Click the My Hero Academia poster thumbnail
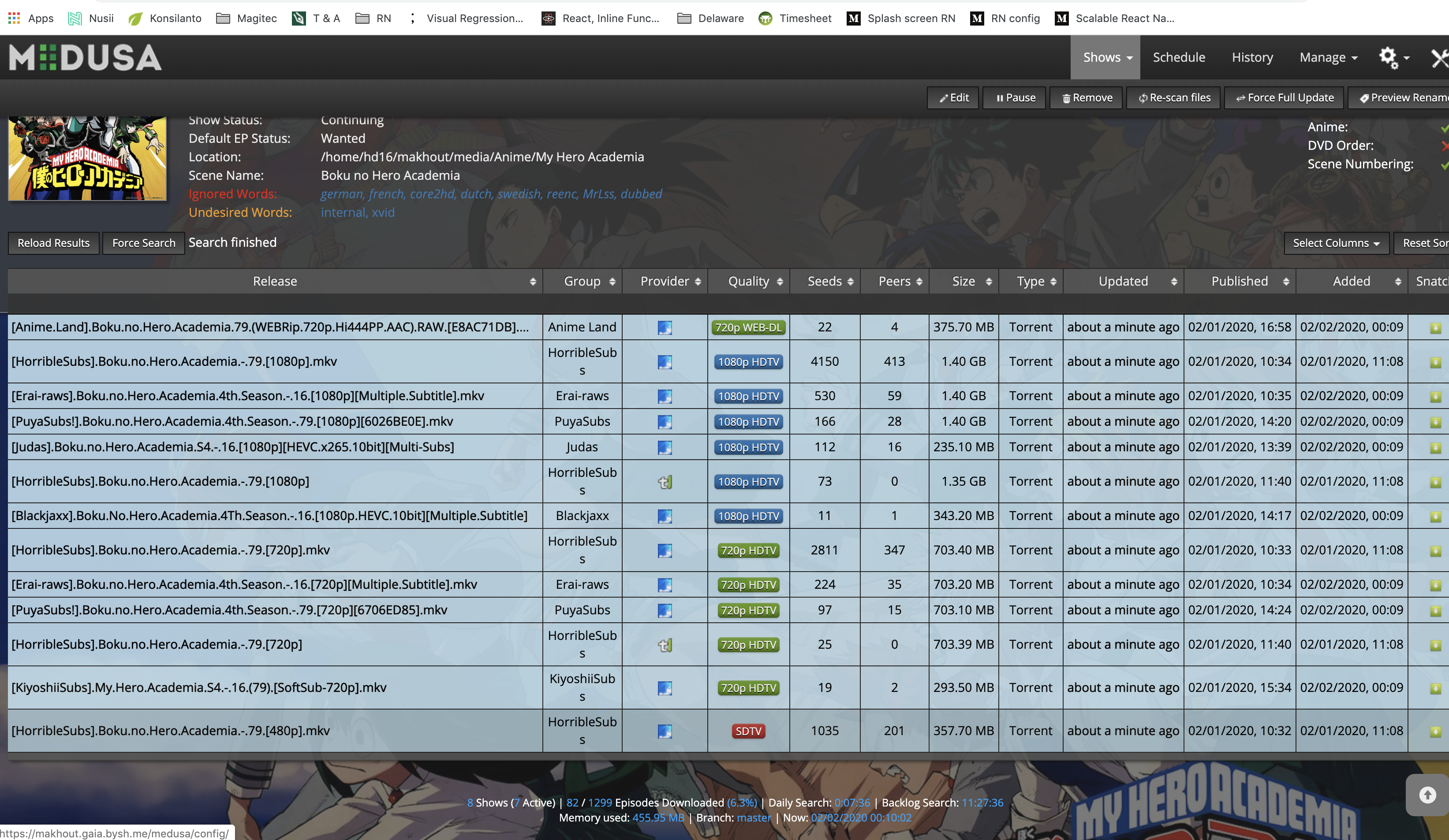 coord(87,159)
